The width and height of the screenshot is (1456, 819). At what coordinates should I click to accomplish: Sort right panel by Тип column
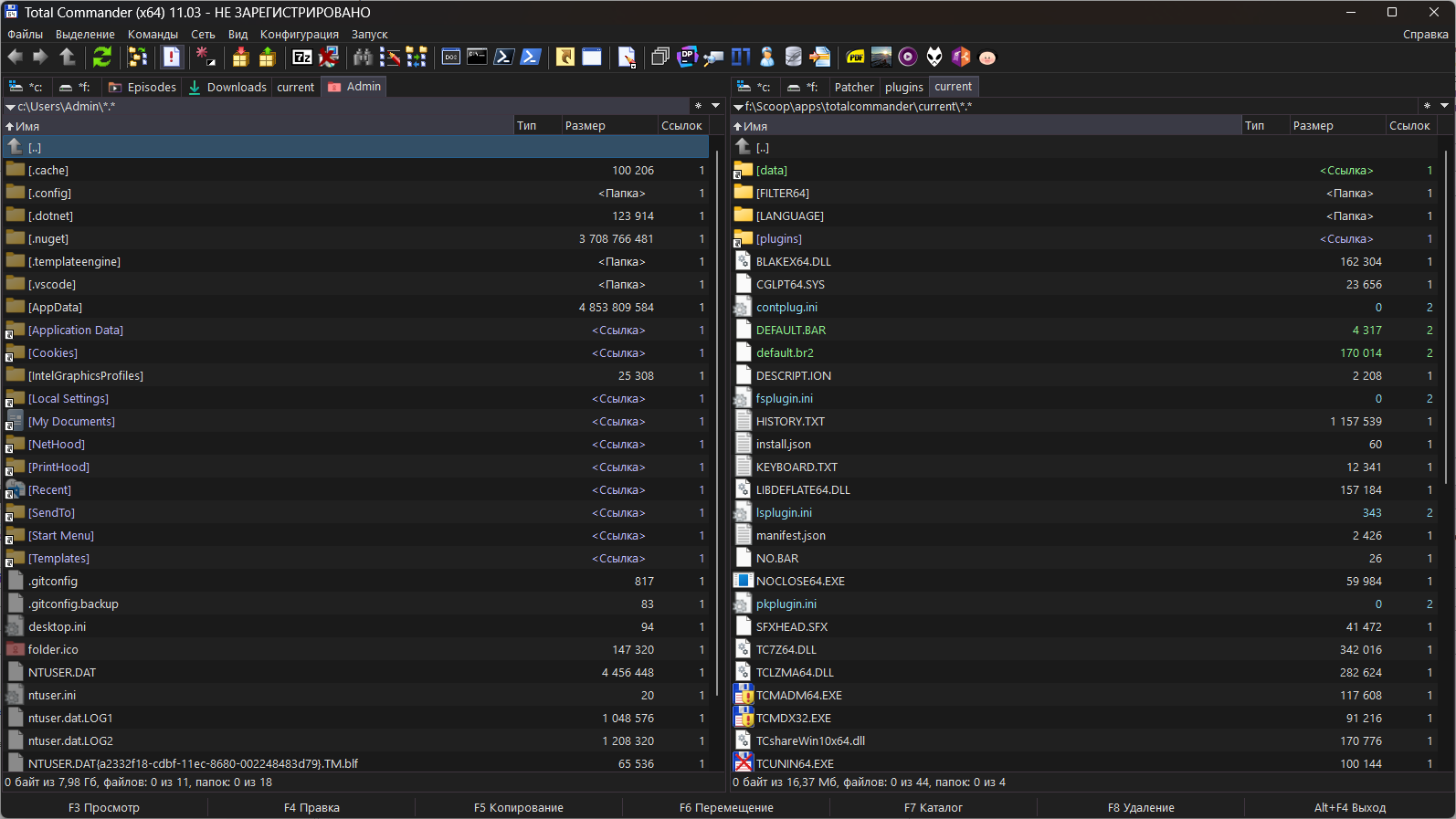(x=1265, y=126)
